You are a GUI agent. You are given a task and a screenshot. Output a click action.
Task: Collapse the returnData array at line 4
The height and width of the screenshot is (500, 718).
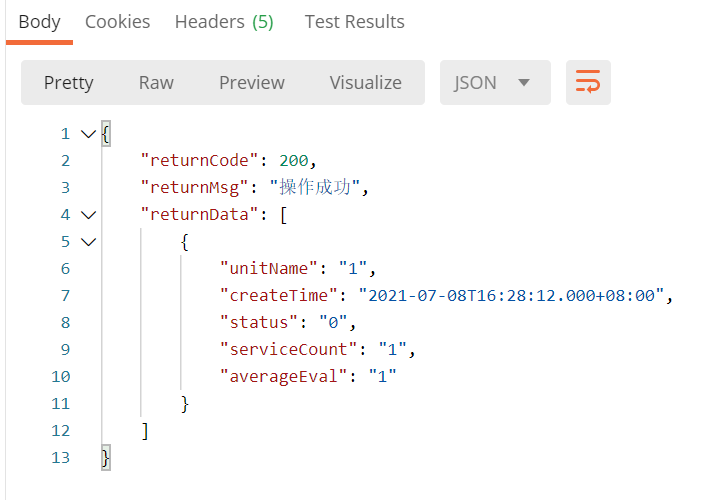88,215
